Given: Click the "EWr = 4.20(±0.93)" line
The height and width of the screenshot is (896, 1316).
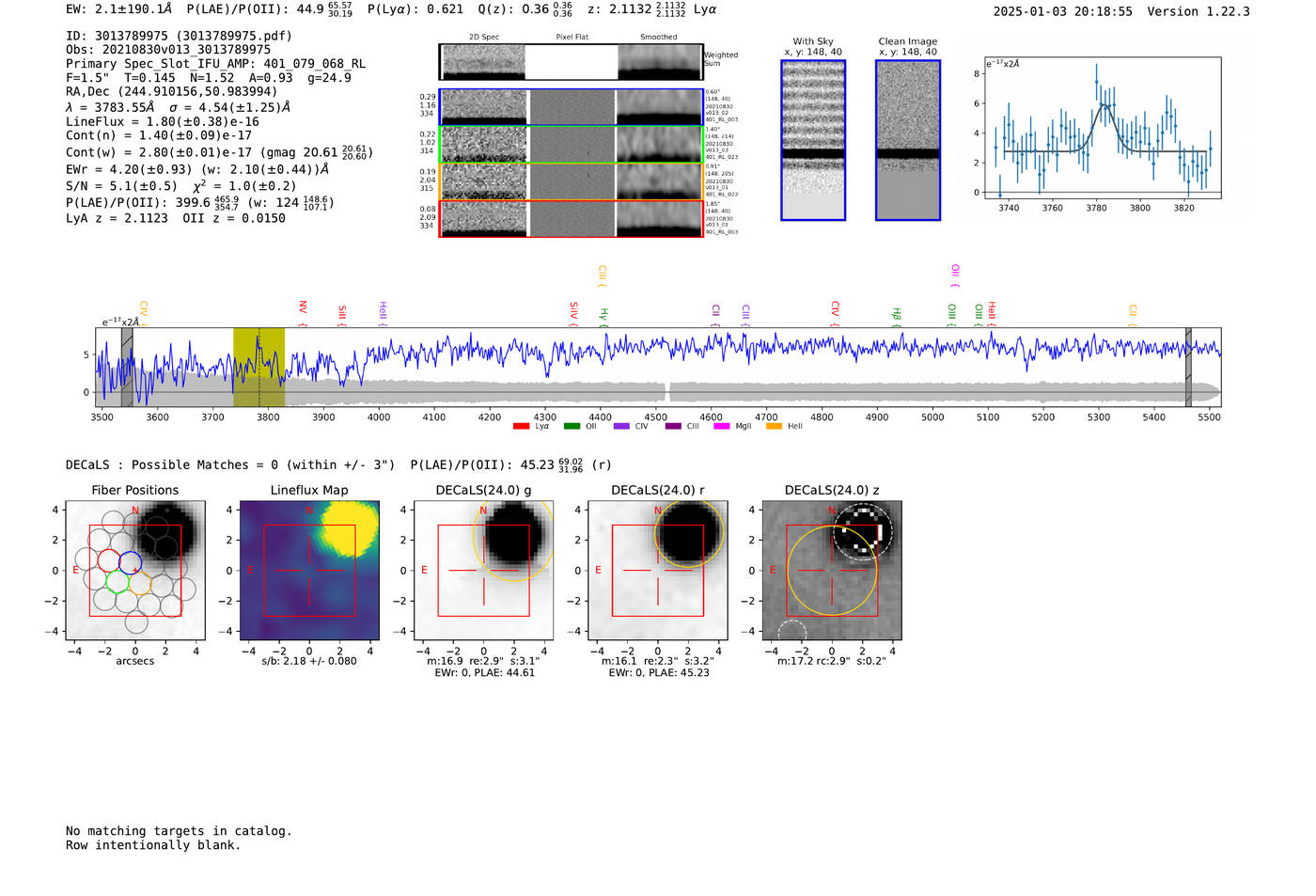Looking at the screenshot, I should (x=197, y=169).
